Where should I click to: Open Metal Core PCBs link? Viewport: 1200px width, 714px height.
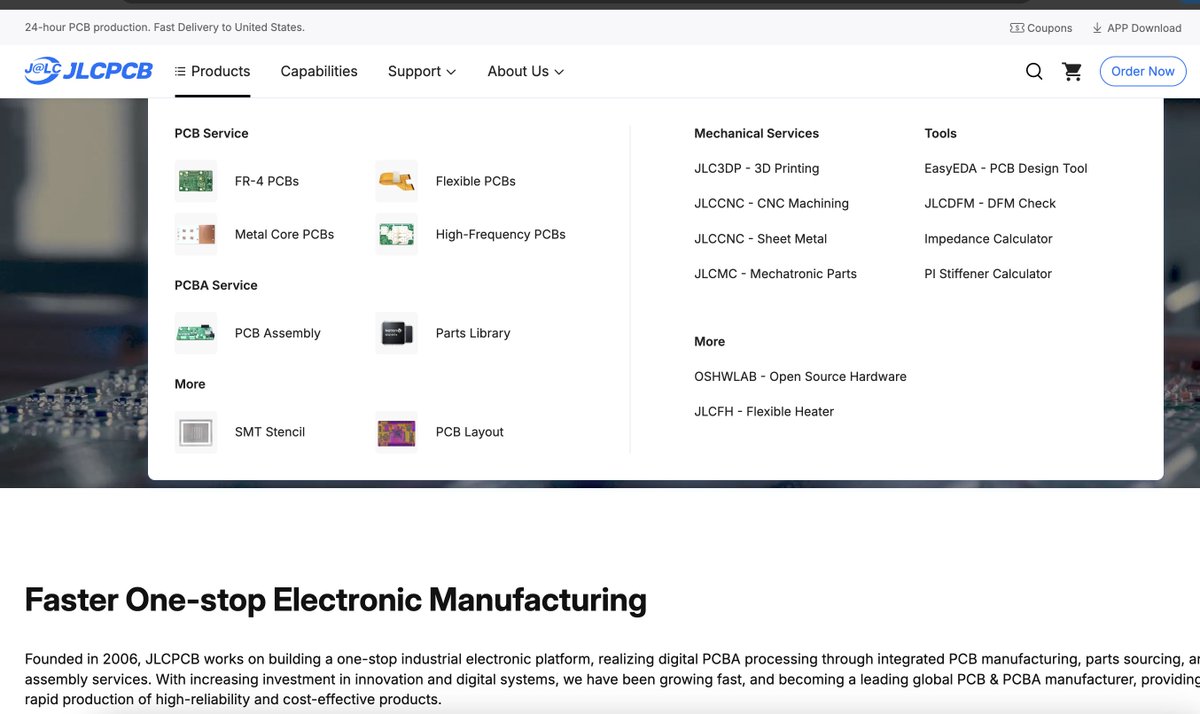284,234
